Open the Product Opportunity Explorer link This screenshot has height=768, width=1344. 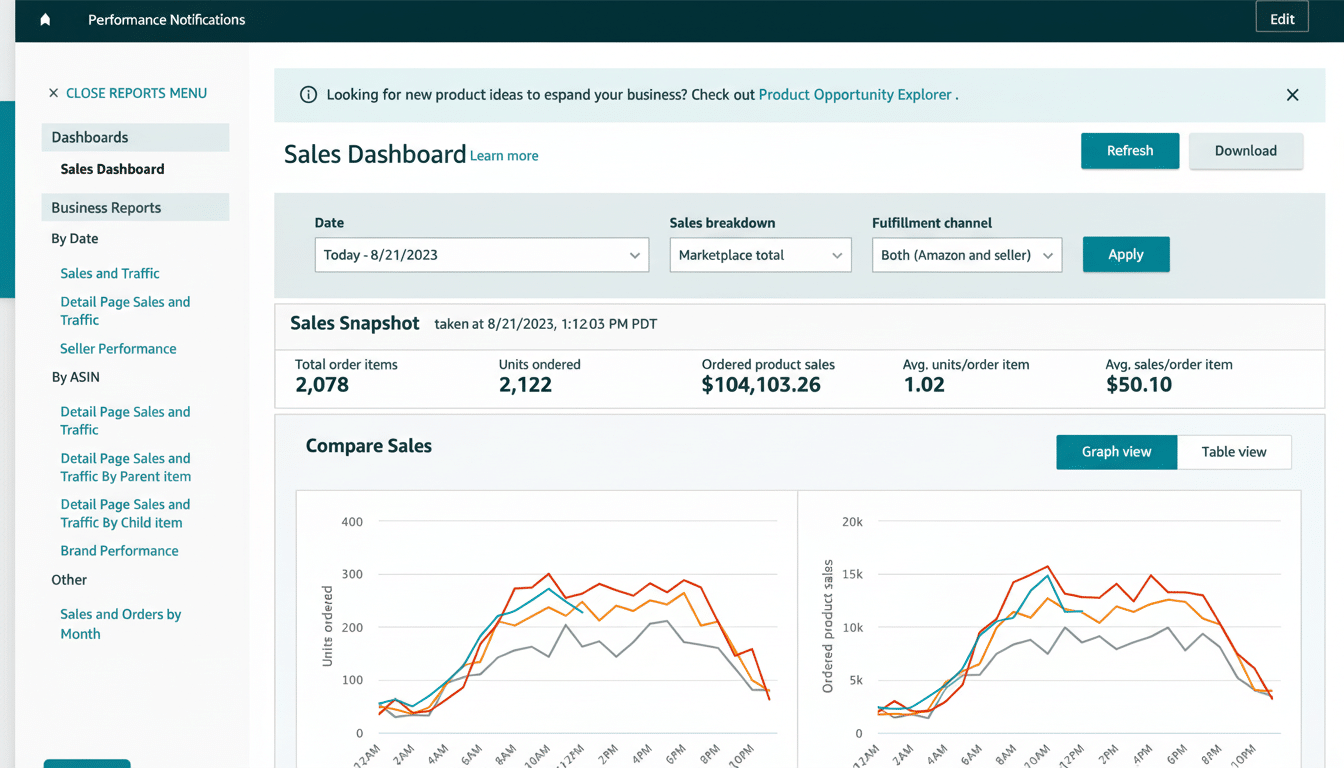pyautogui.click(x=855, y=94)
